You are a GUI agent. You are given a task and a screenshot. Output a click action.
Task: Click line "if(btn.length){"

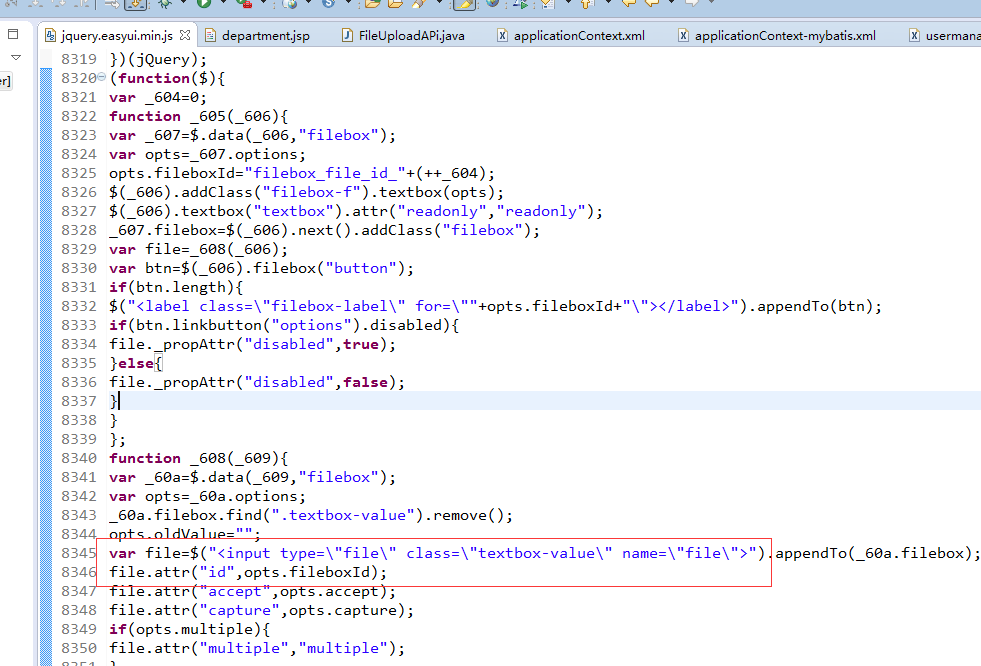coord(176,287)
